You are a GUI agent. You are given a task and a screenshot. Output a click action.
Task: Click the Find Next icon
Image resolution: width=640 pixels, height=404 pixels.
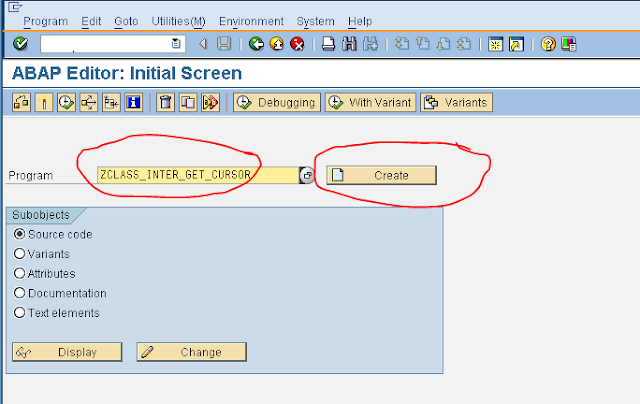[371, 44]
